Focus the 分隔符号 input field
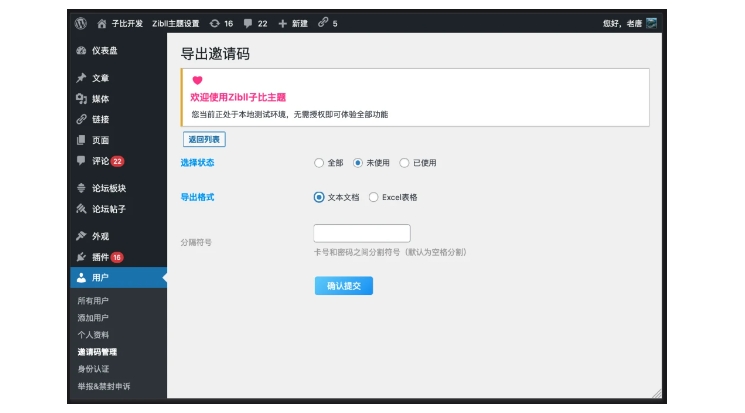745x413 pixels. coord(362,233)
